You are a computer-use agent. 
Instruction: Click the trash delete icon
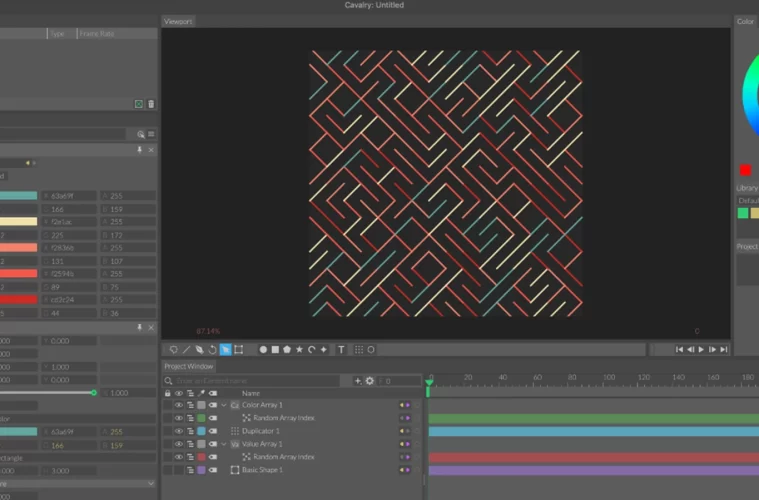point(151,104)
